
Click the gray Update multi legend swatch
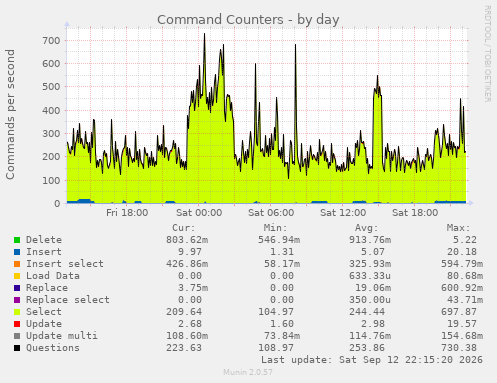coord(17,336)
